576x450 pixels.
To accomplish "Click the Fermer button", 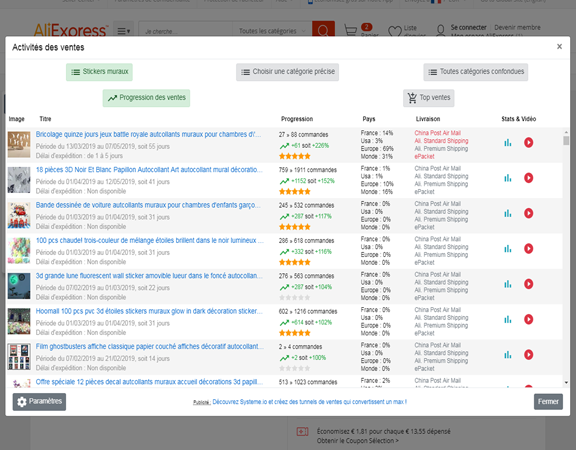I will click(548, 402).
